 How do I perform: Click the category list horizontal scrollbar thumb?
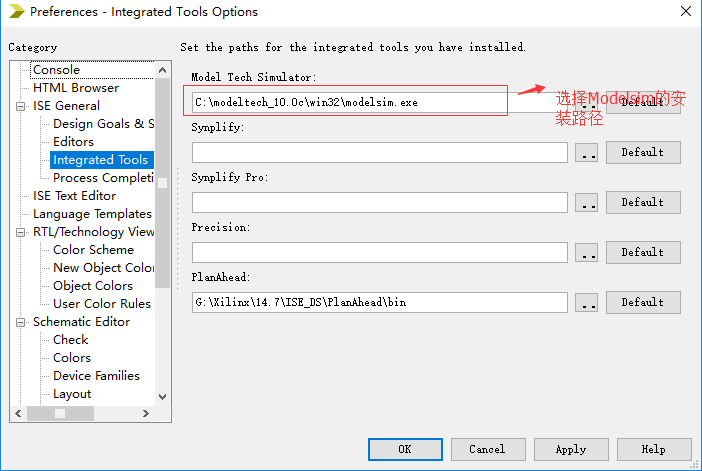click(60, 414)
